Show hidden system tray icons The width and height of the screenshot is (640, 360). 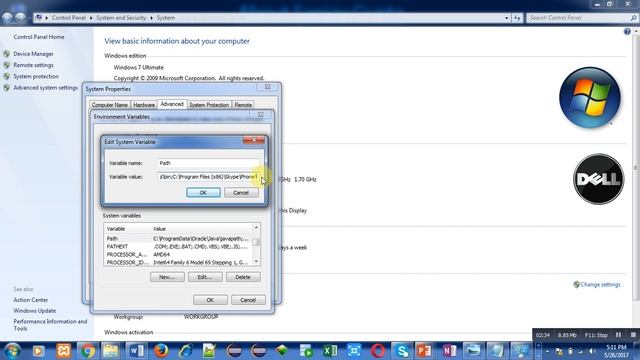tap(547, 351)
